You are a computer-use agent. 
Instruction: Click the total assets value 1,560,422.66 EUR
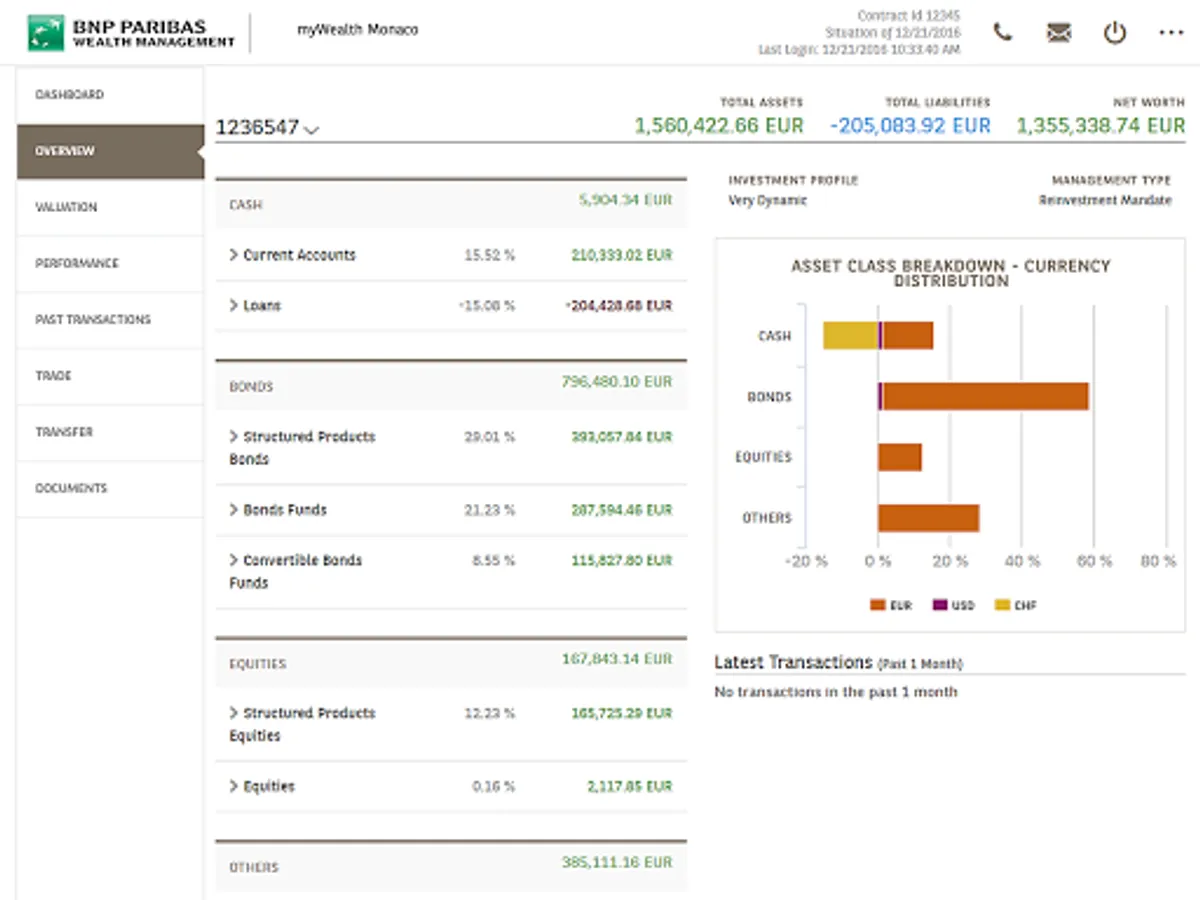(719, 126)
